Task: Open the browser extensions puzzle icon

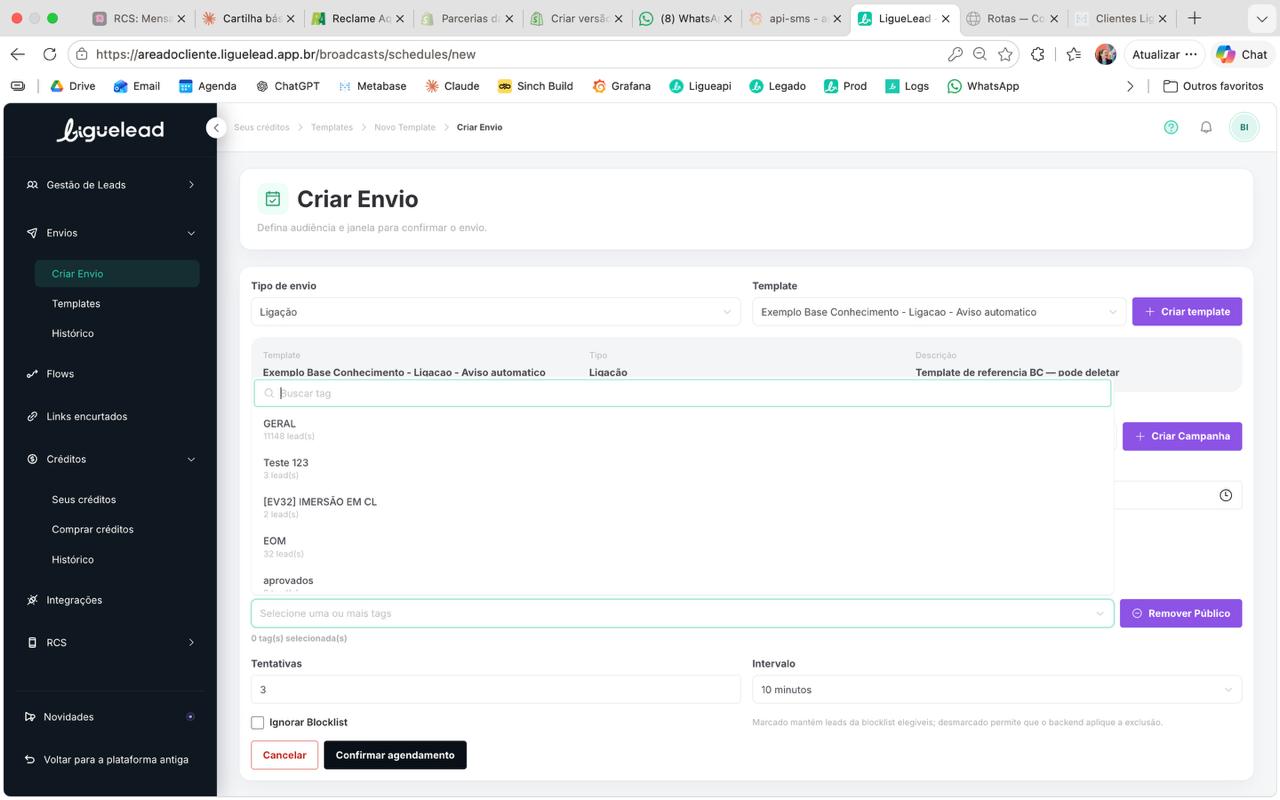Action: 1037,54
